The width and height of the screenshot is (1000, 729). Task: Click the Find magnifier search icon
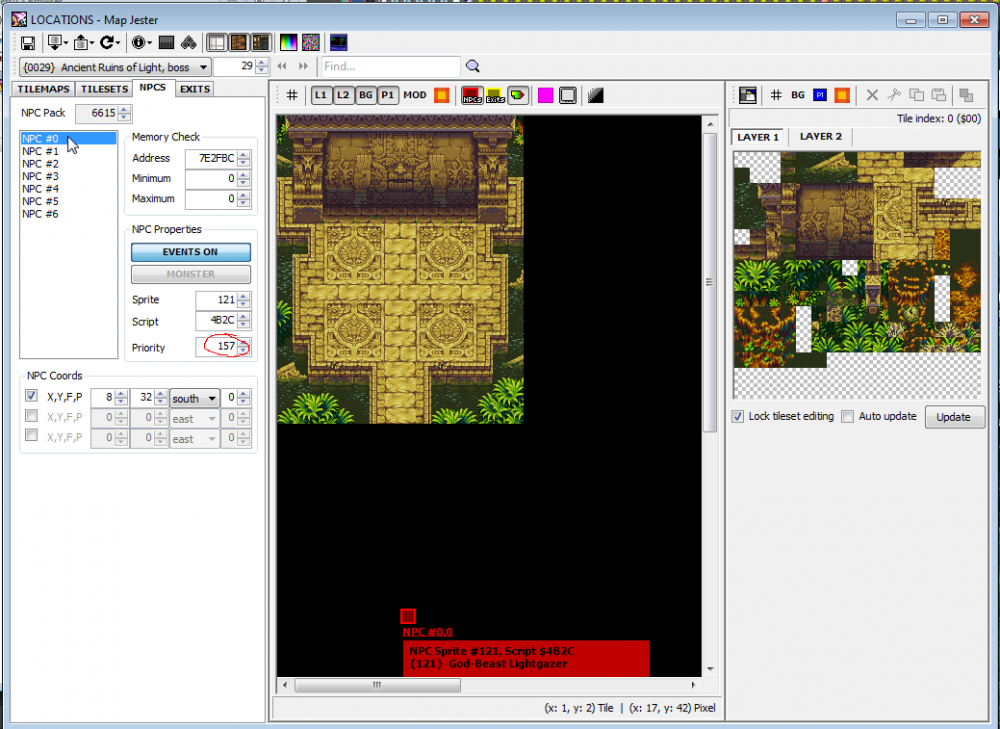click(473, 66)
